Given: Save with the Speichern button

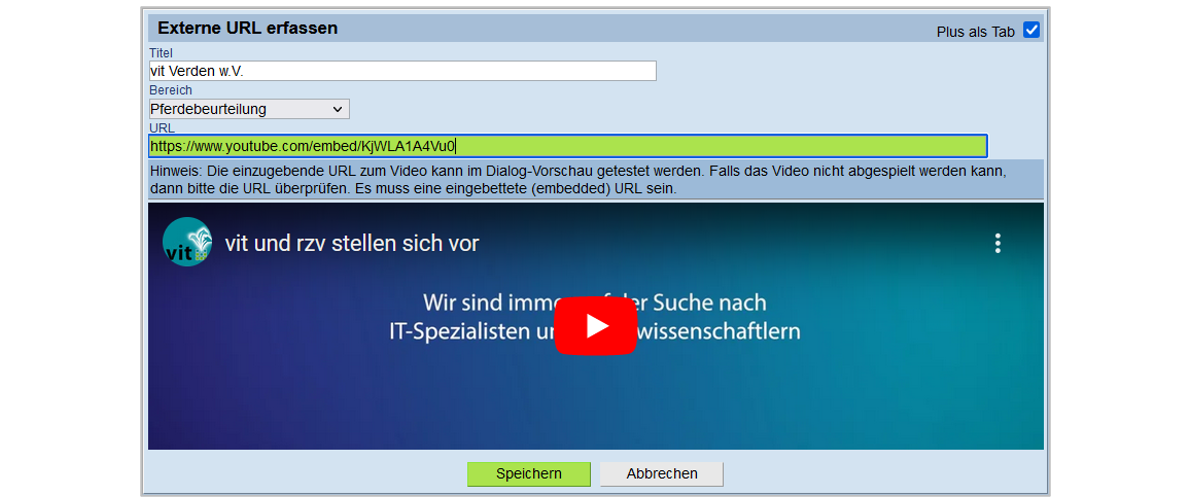Looking at the screenshot, I should click(x=529, y=474).
